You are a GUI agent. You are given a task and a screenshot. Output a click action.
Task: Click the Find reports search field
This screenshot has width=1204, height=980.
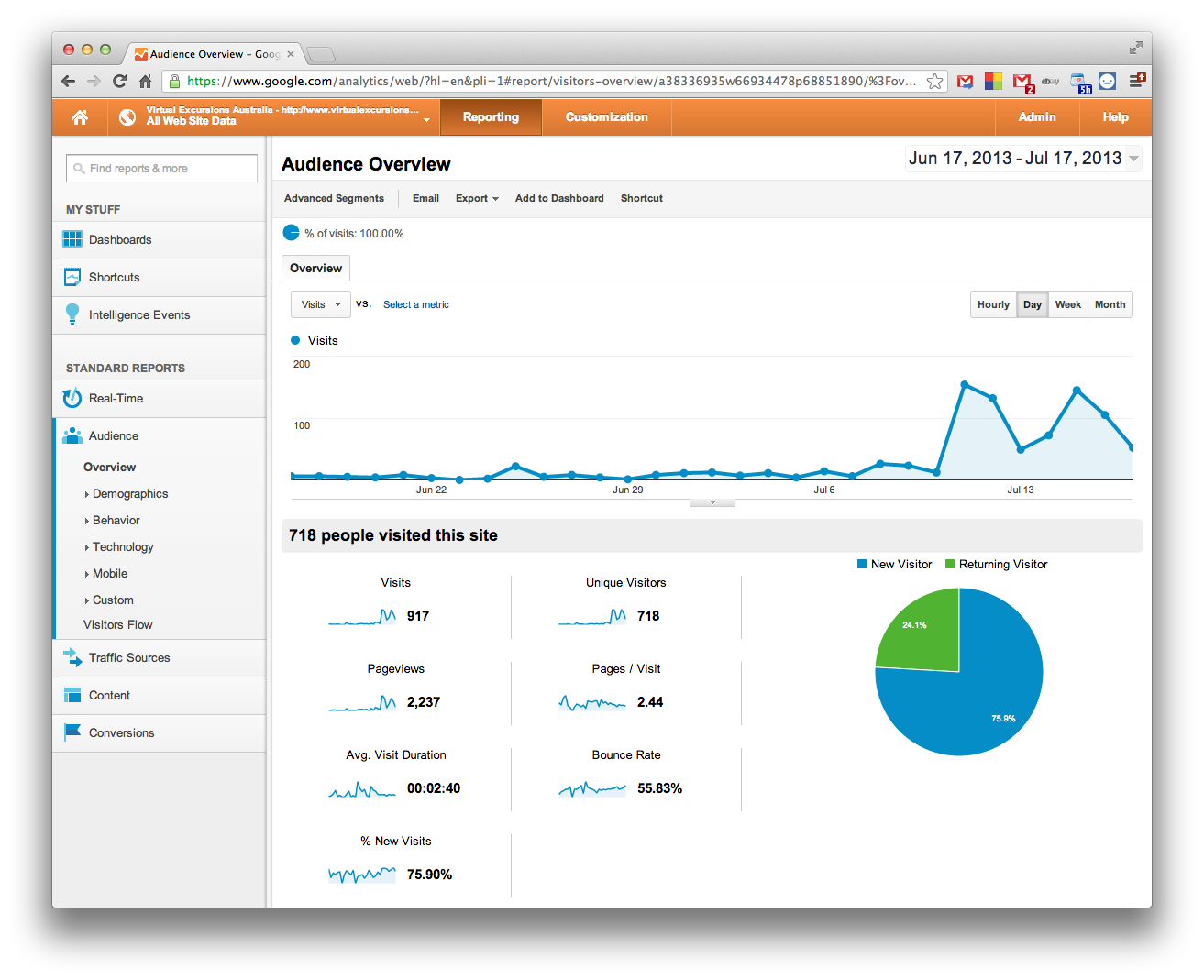click(161, 169)
